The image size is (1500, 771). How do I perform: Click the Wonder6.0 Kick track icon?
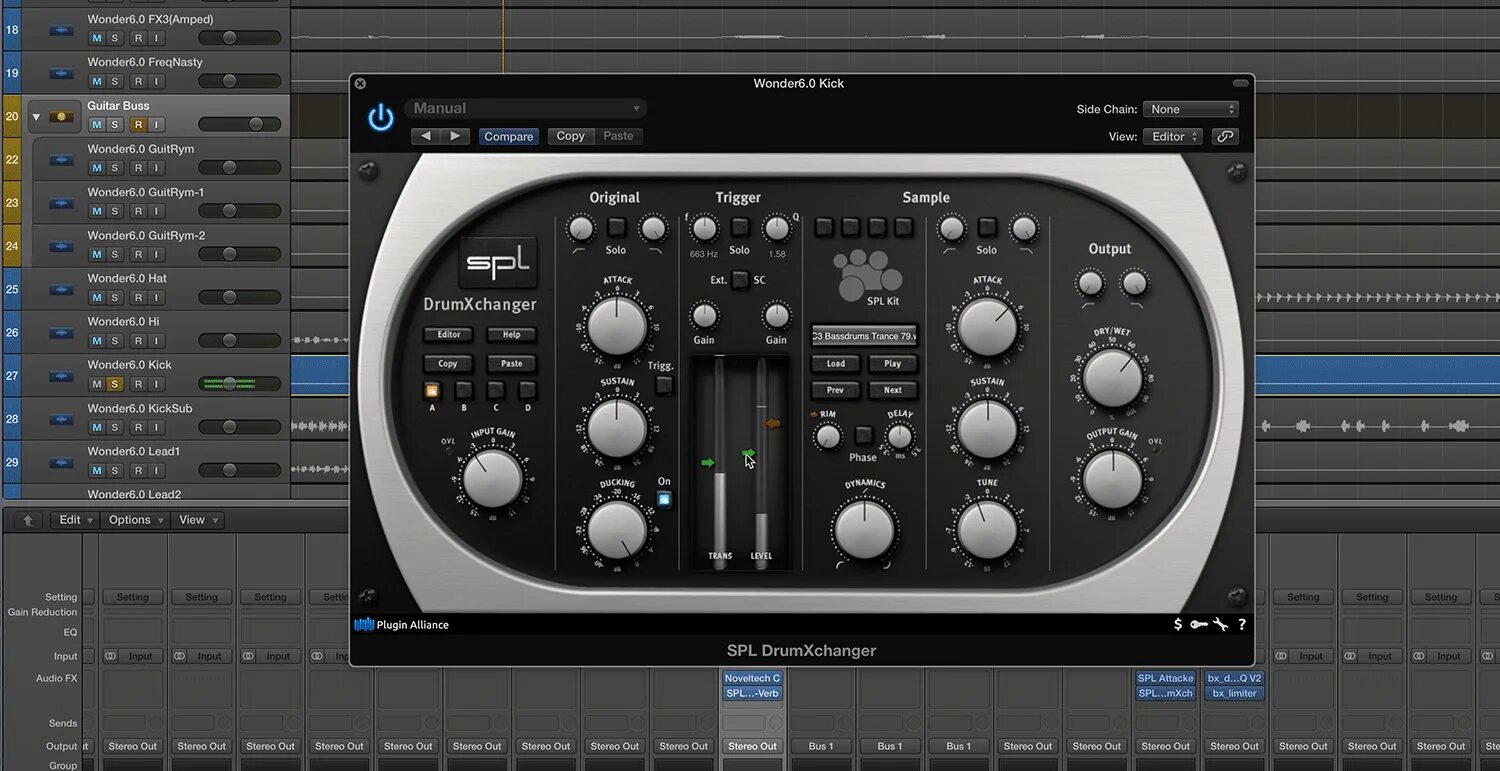(x=62, y=376)
